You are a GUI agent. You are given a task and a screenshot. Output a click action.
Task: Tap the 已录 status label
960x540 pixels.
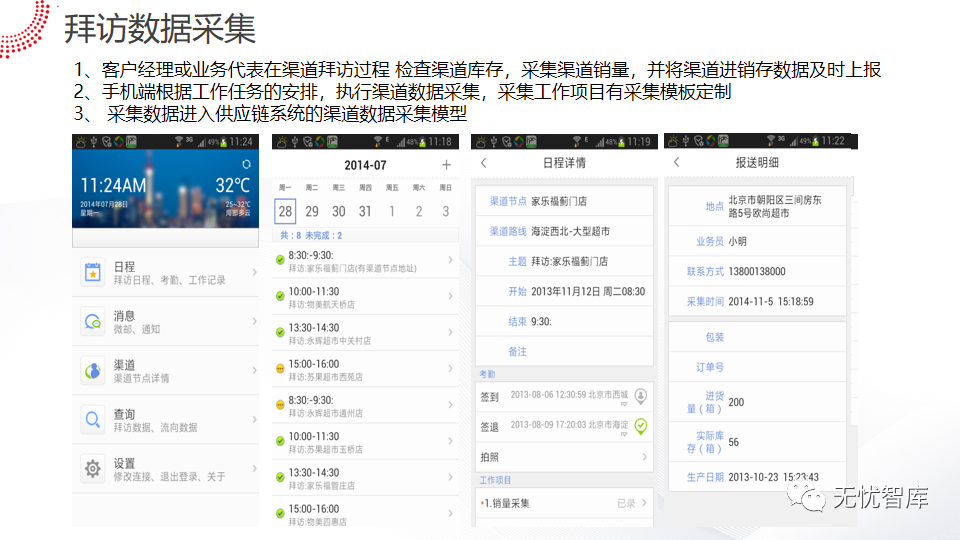pos(626,503)
